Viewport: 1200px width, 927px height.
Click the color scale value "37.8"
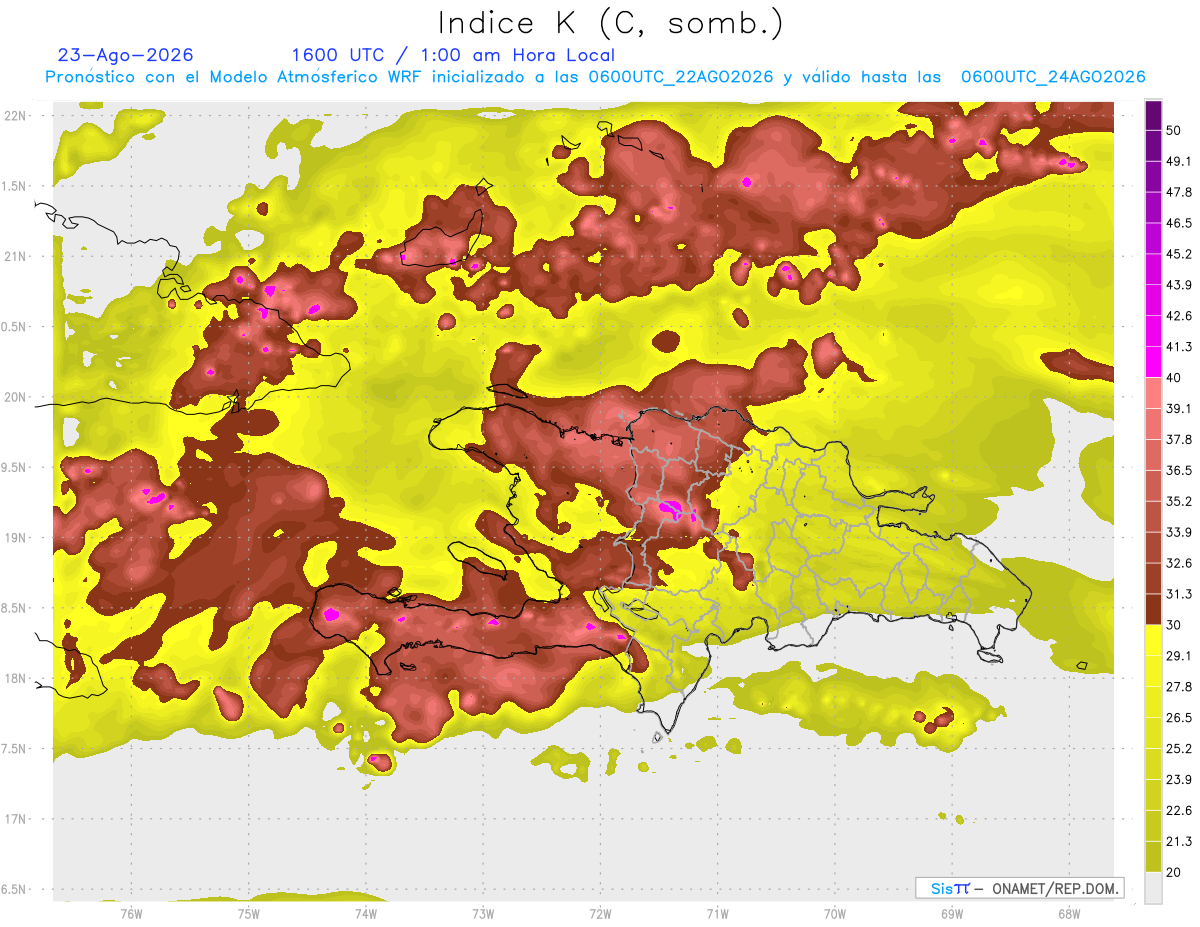1179,439
